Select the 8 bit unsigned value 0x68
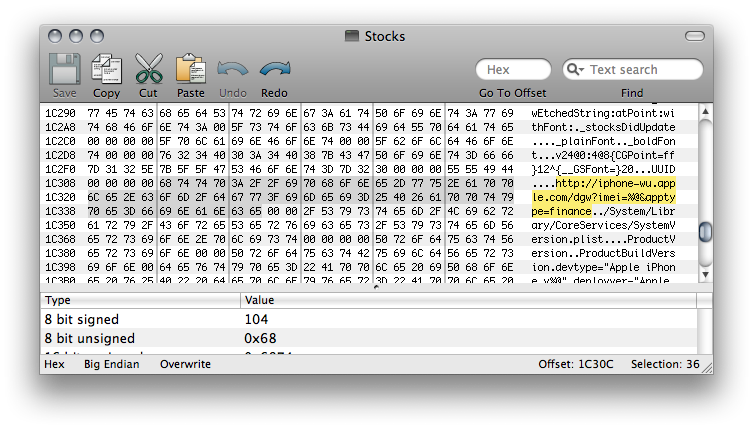The image size is (753, 429). coord(262,338)
